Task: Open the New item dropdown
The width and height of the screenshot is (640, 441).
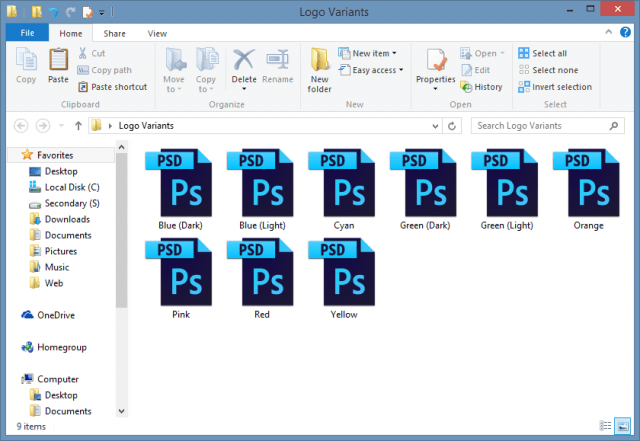Action: coord(367,53)
